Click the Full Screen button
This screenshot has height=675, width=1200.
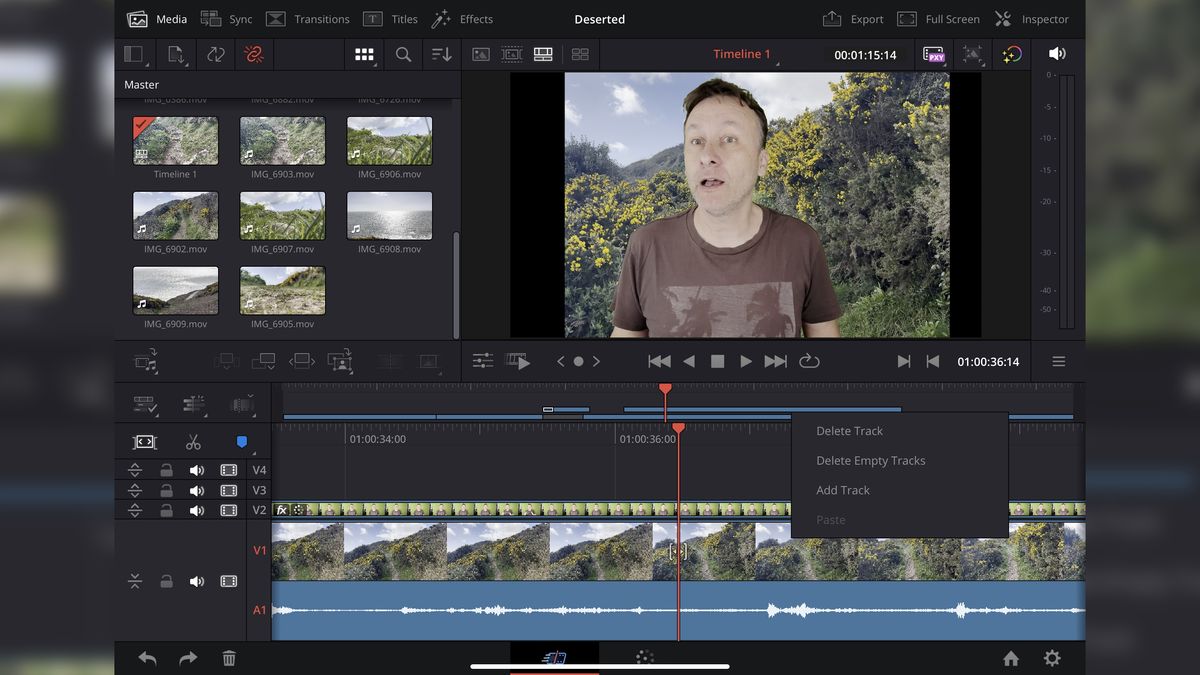tap(938, 18)
